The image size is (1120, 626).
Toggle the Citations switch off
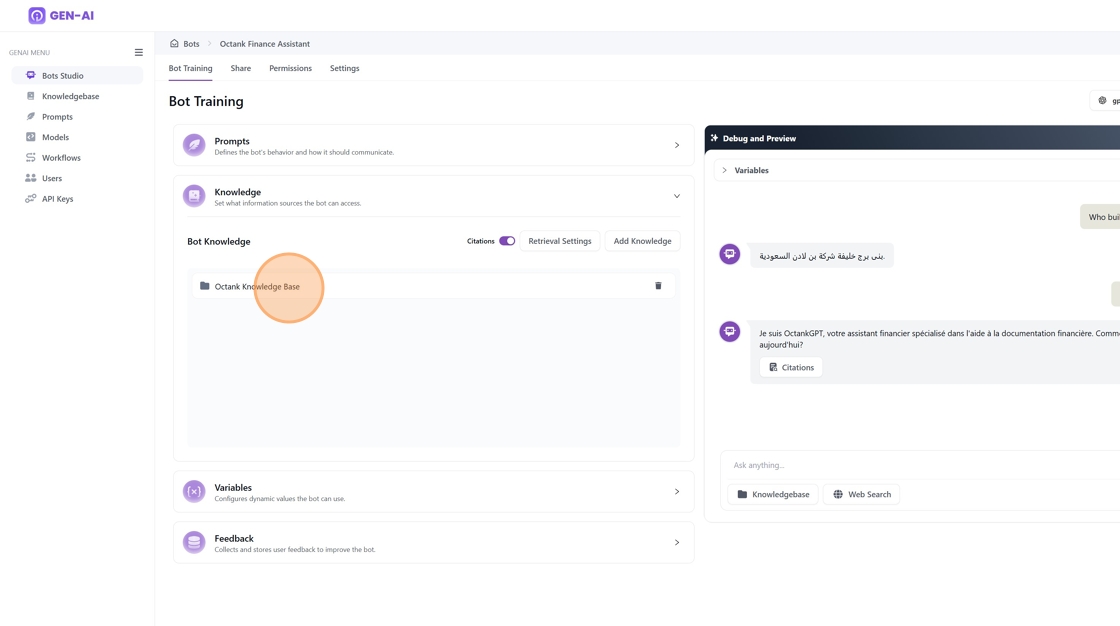pyautogui.click(x=507, y=241)
